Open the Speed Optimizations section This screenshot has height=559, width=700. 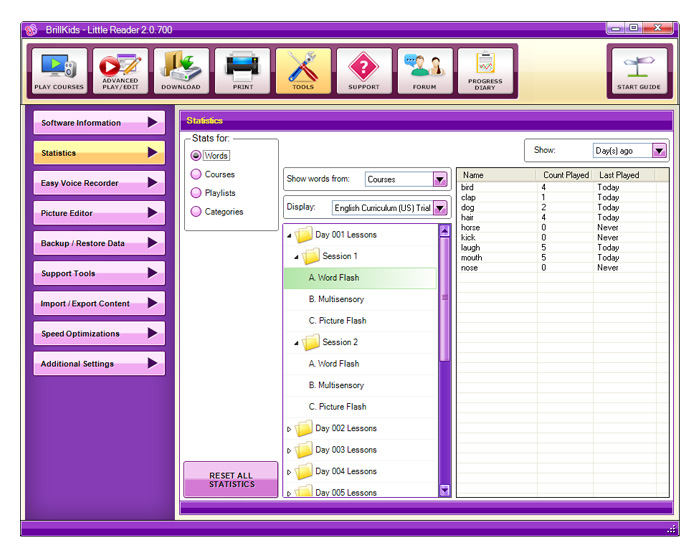(99, 334)
